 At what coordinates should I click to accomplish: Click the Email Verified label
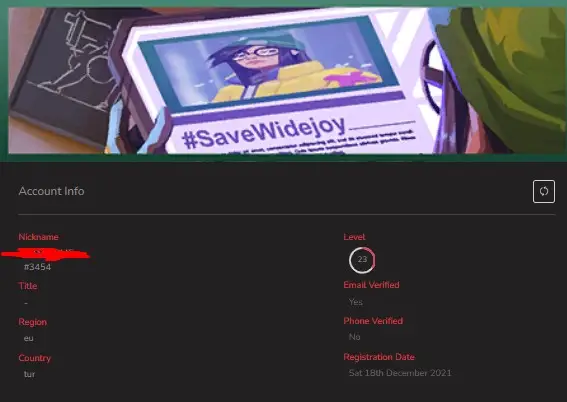pyautogui.click(x=371, y=285)
